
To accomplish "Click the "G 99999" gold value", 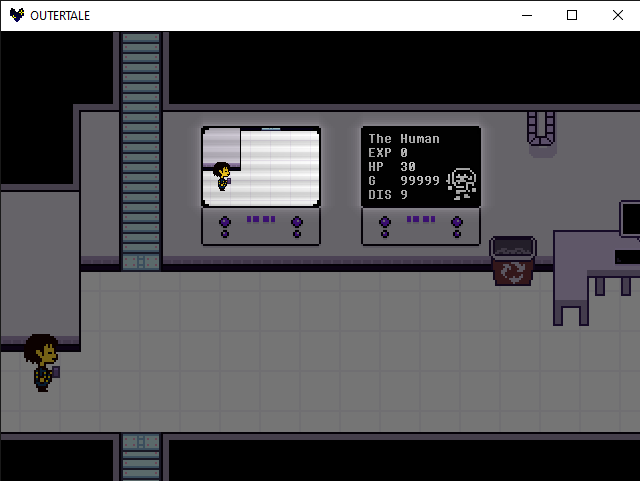I will [x=404, y=180].
